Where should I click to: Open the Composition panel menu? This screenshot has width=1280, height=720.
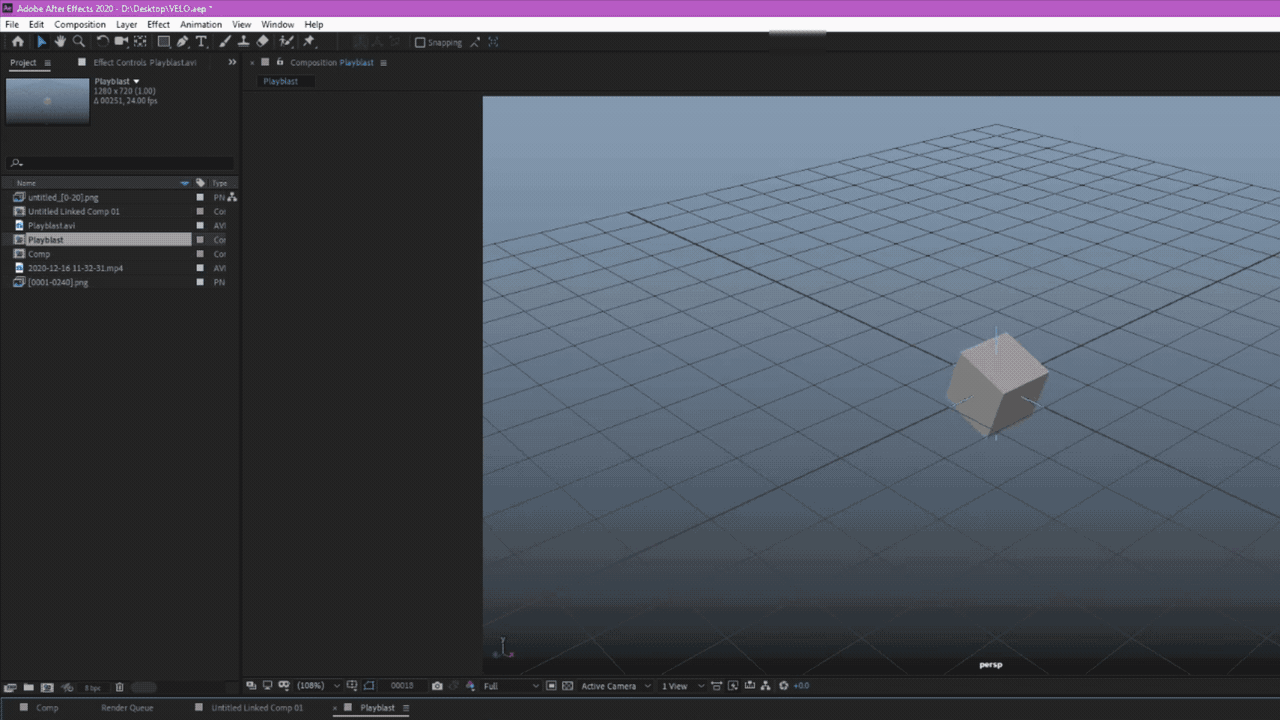point(383,62)
